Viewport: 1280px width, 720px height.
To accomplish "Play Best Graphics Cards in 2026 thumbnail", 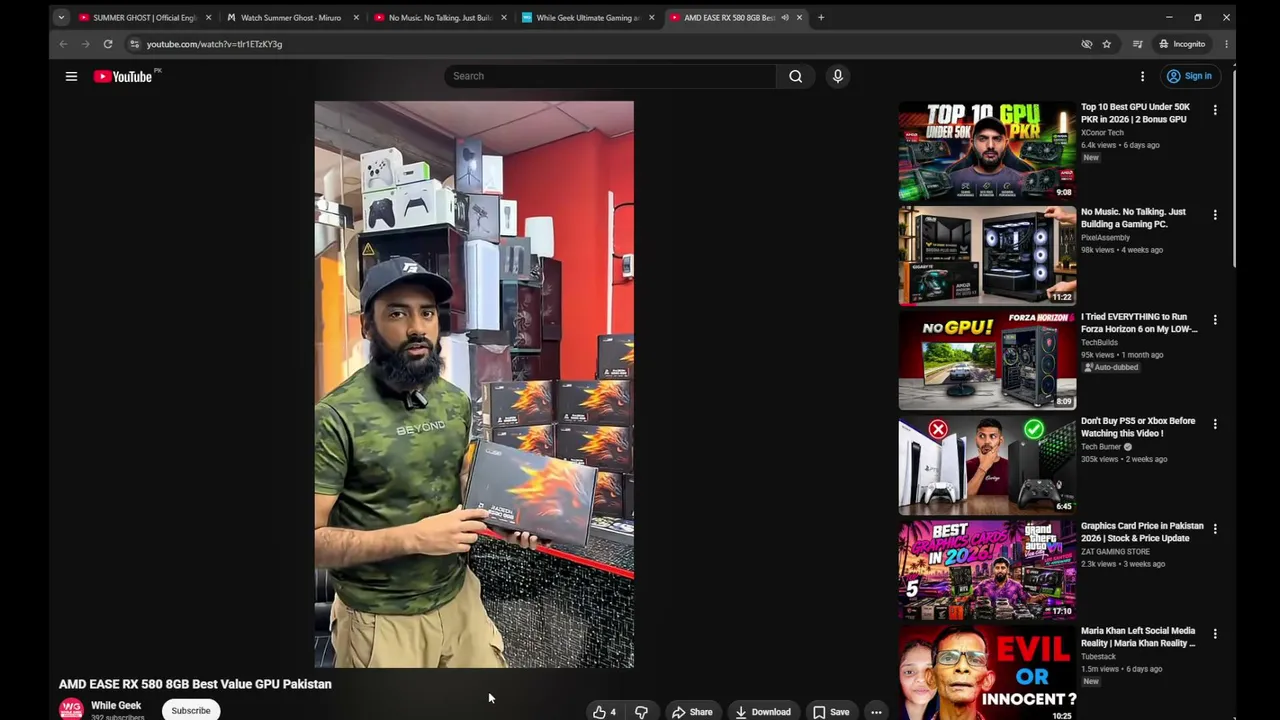I will click(987, 570).
